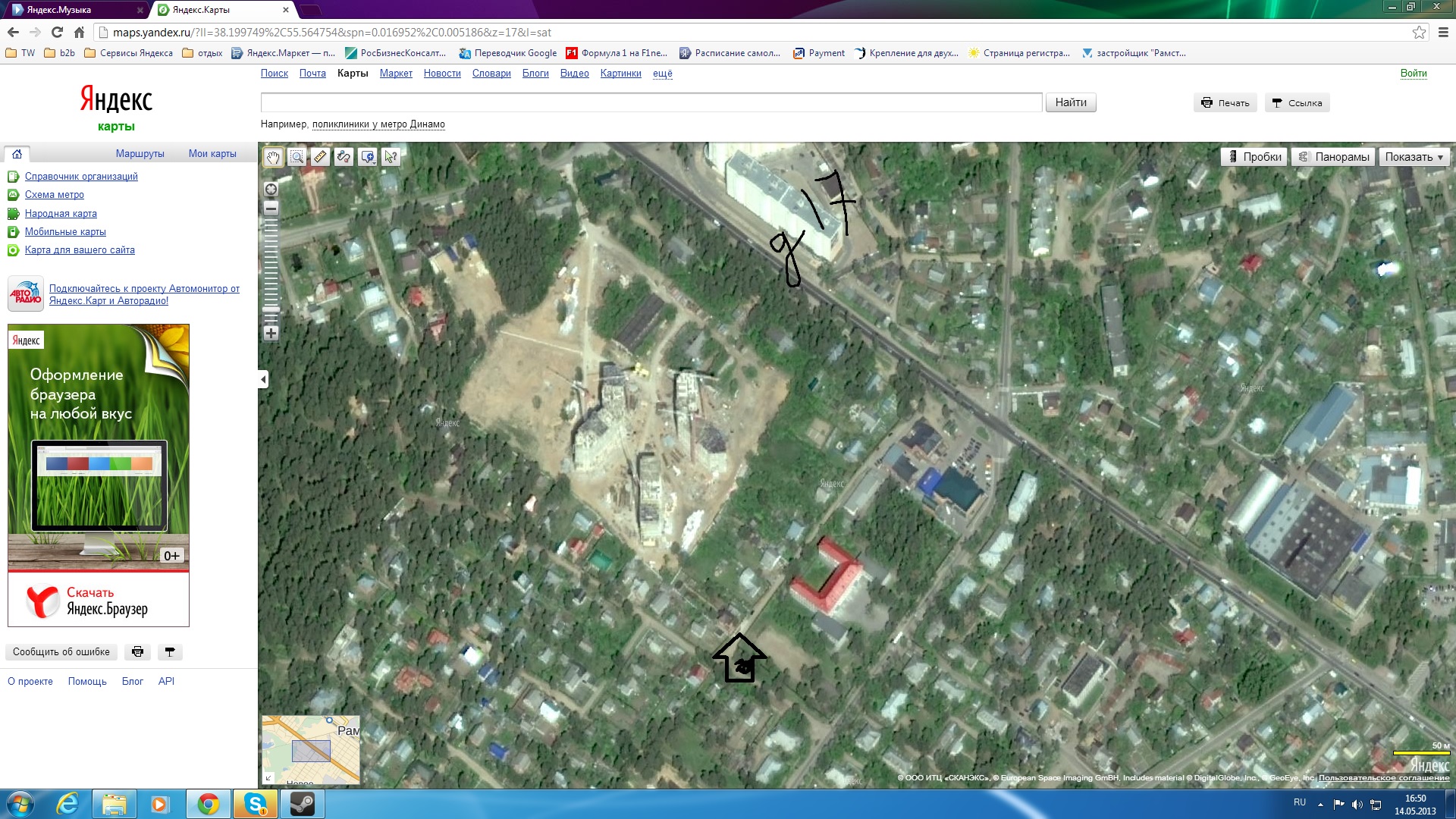Click the Яндекс.Браузер advertisement banner
Screen dimensions: 1456x819
click(99, 475)
